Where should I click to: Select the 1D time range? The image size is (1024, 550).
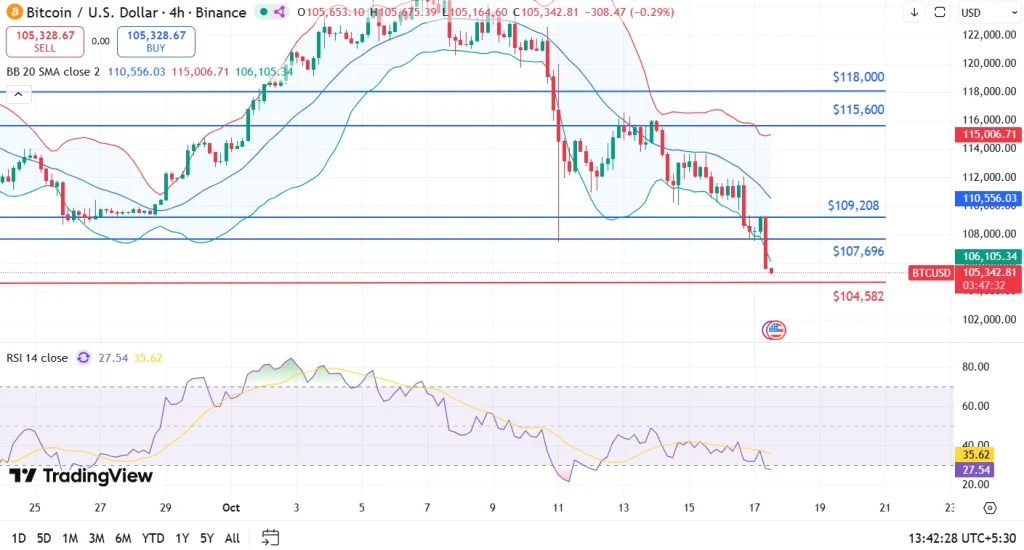pyautogui.click(x=18, y=538)
